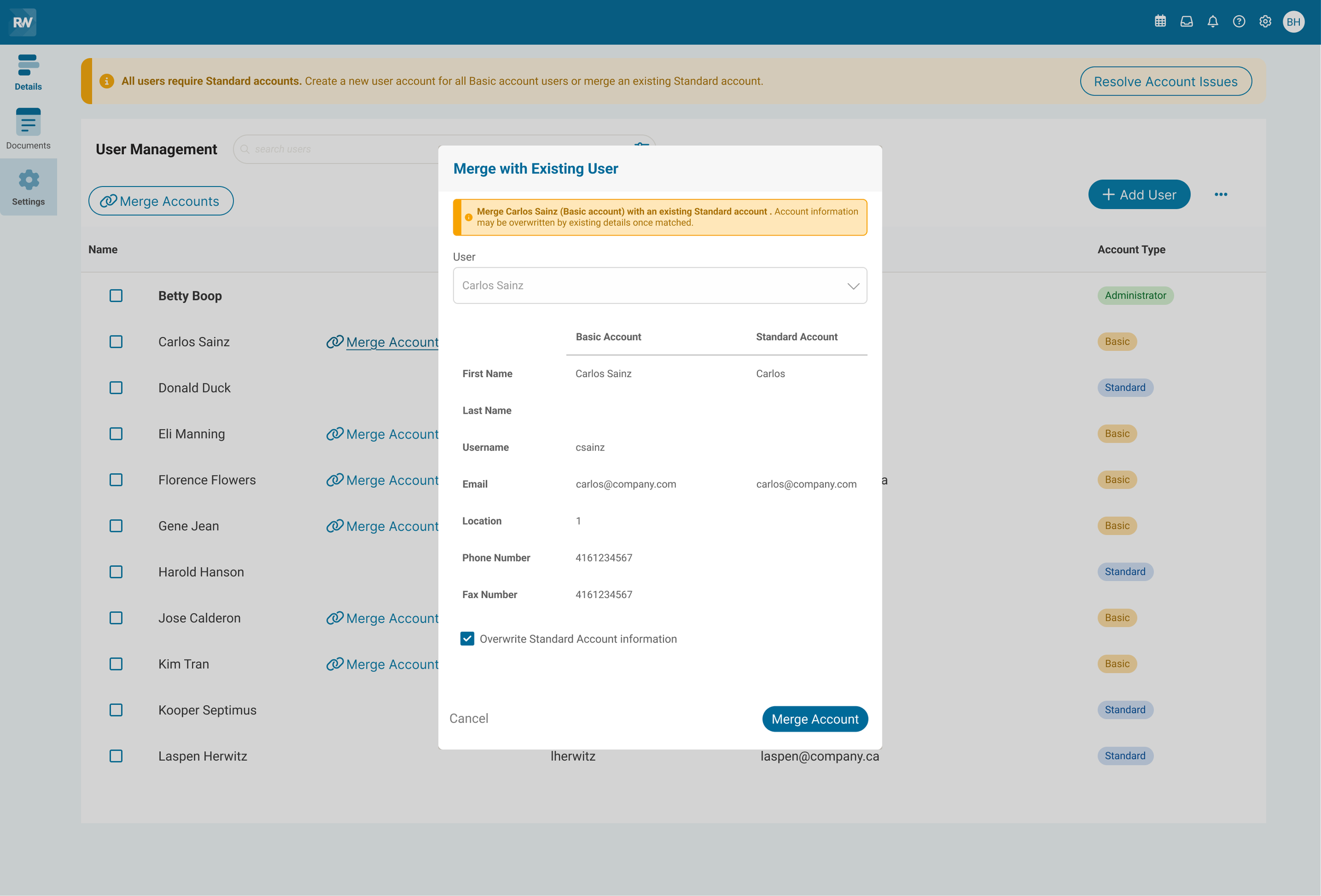Click the blue Merge Account button
1321x896 pixels.
pyautogui.click(x=815, y=718)
